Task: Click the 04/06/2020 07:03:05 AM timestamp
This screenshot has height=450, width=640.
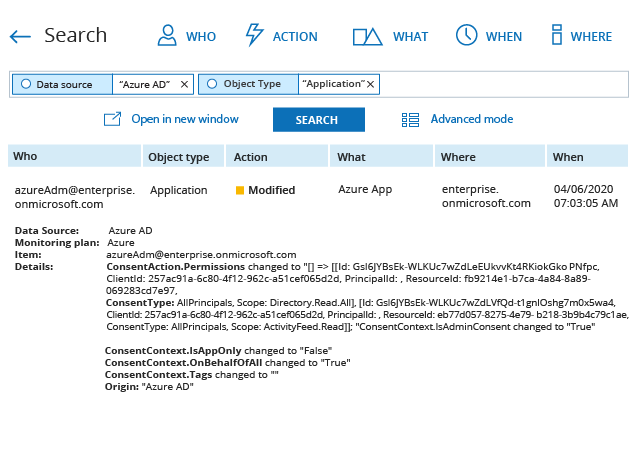Action: coord(586,196)
